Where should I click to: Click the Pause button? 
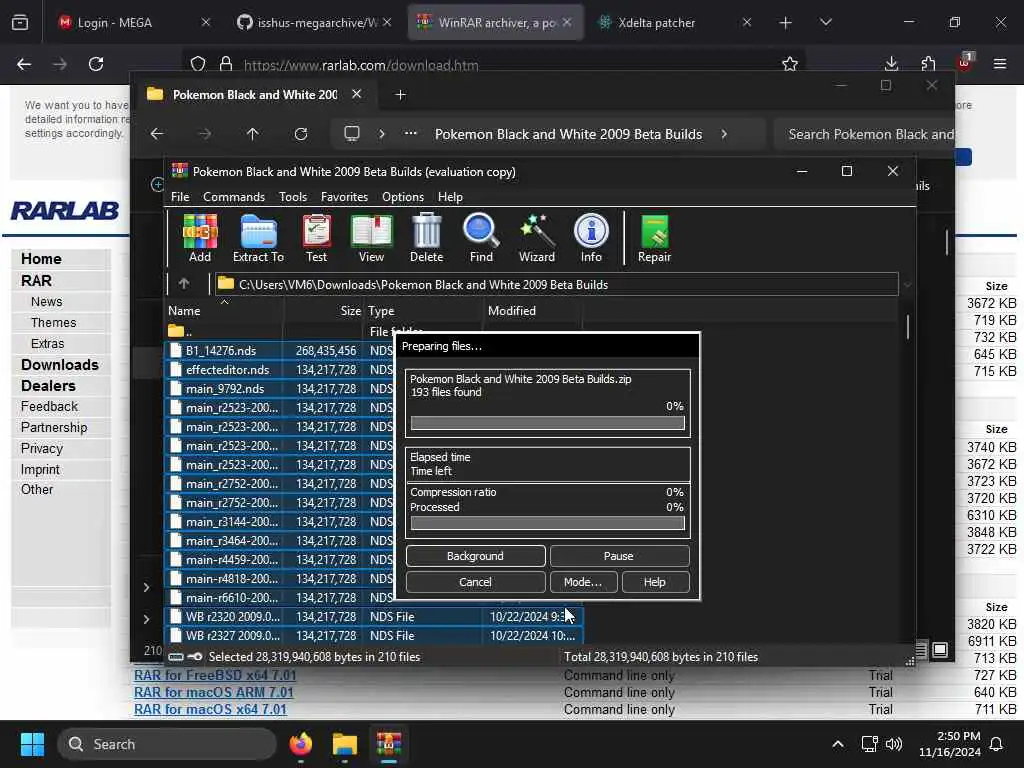pos(618,556)
